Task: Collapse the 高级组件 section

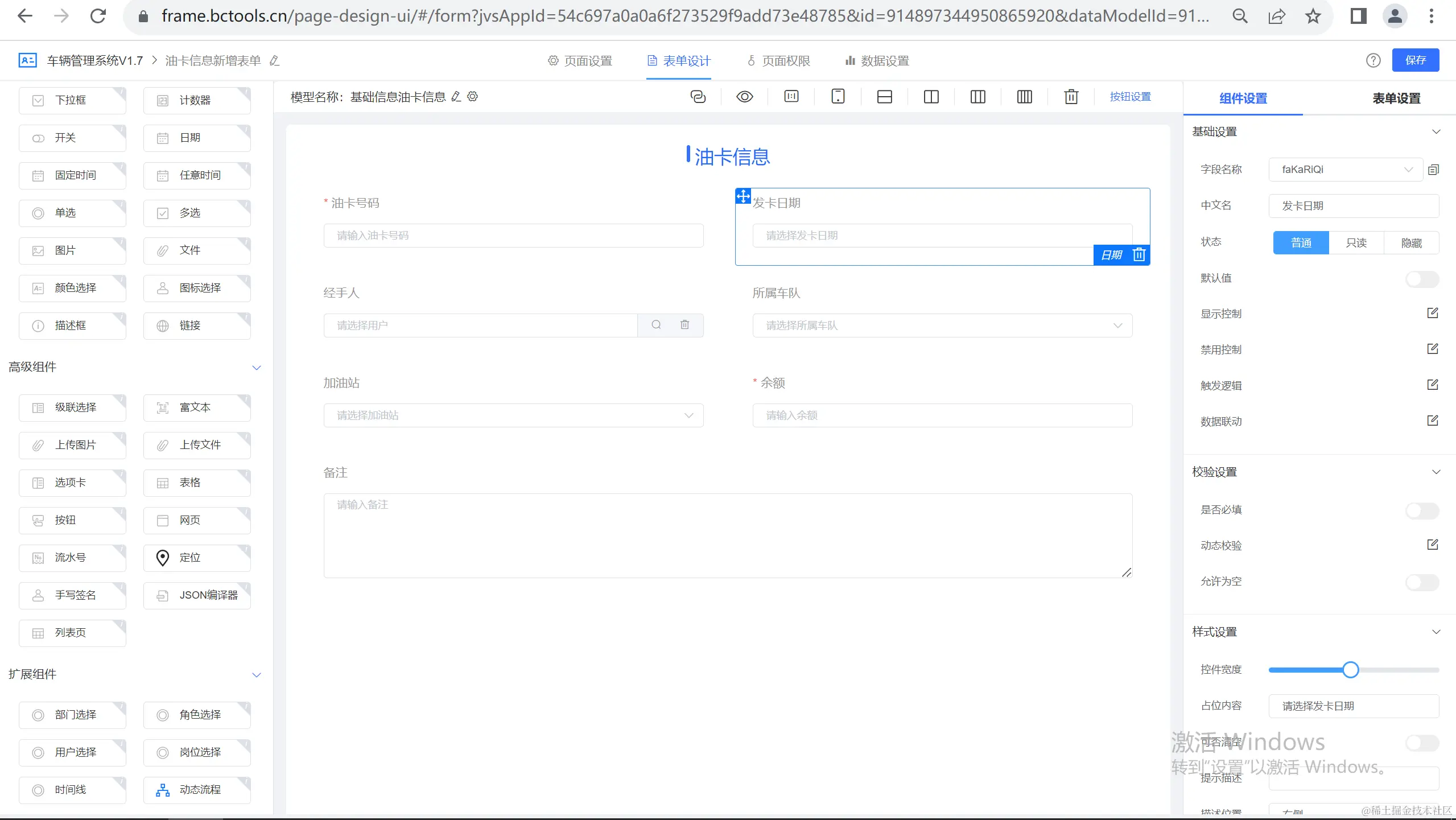Action: coord(256,368)
